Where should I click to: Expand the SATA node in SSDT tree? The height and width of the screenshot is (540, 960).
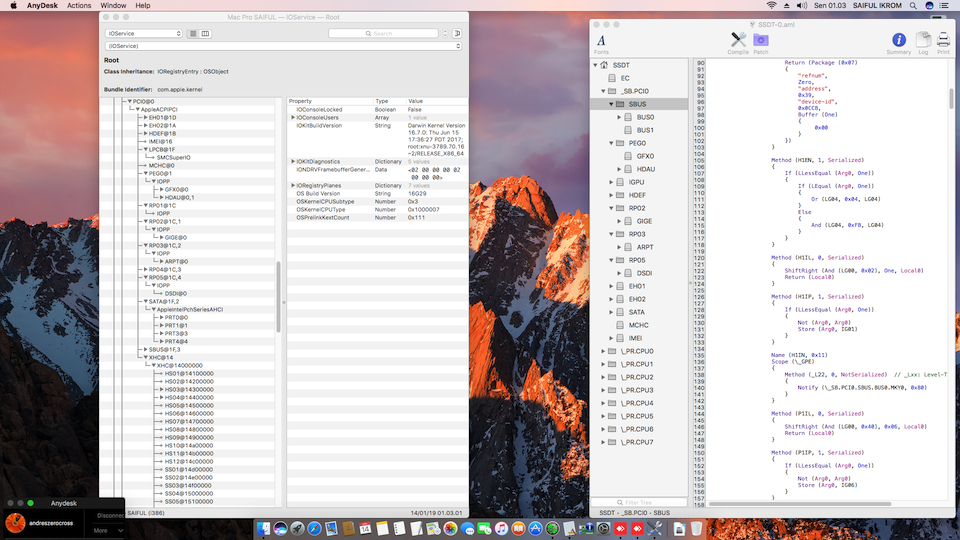pos(611,312)
